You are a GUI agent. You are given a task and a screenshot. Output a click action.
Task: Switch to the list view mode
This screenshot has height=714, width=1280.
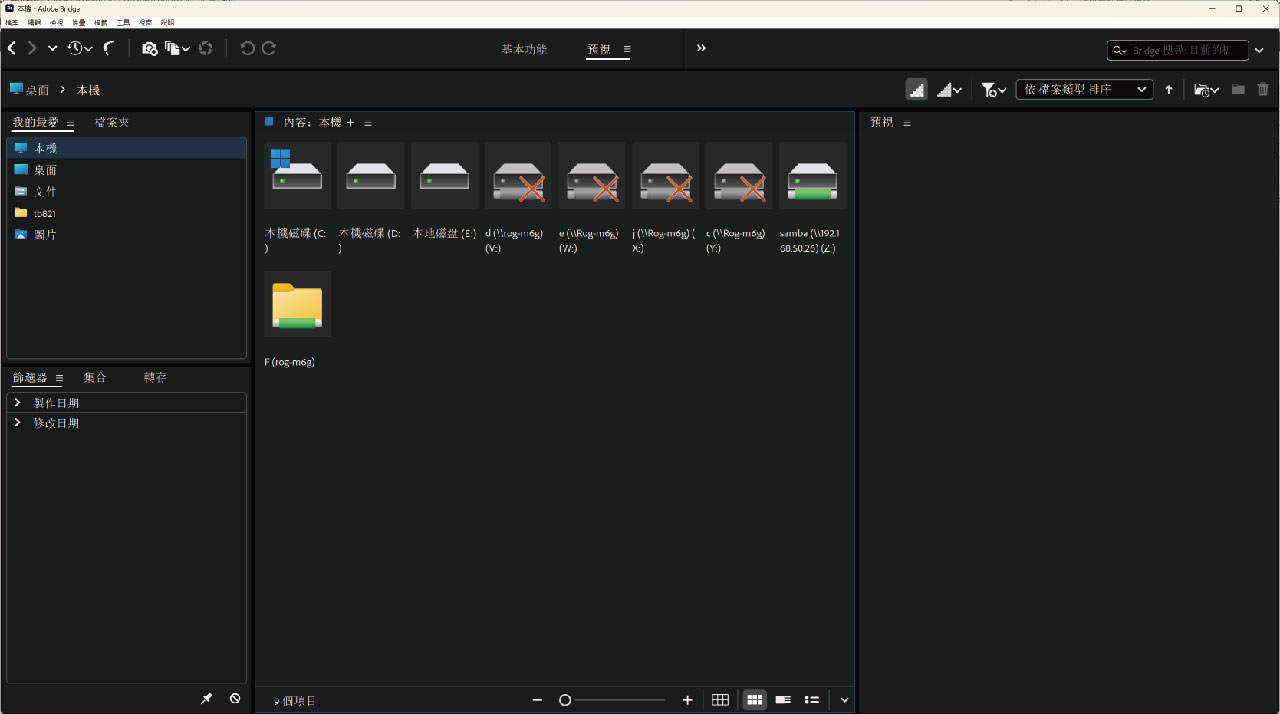click(x=812, y=700)
